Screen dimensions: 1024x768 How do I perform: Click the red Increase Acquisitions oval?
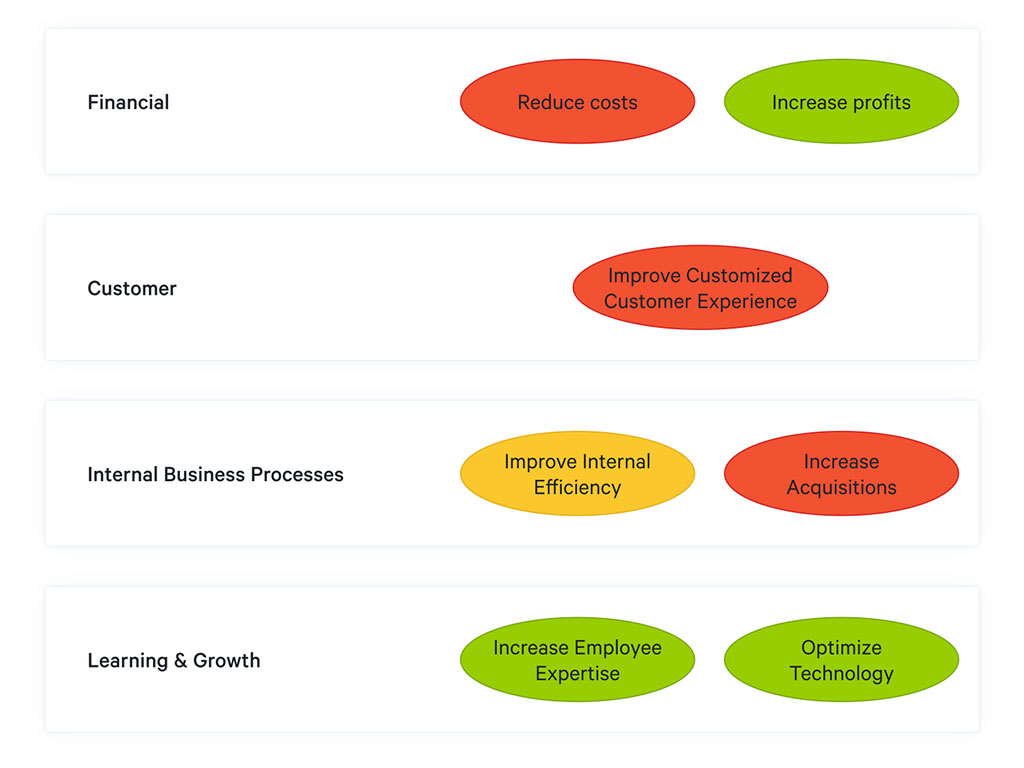[x=841, y=473]
